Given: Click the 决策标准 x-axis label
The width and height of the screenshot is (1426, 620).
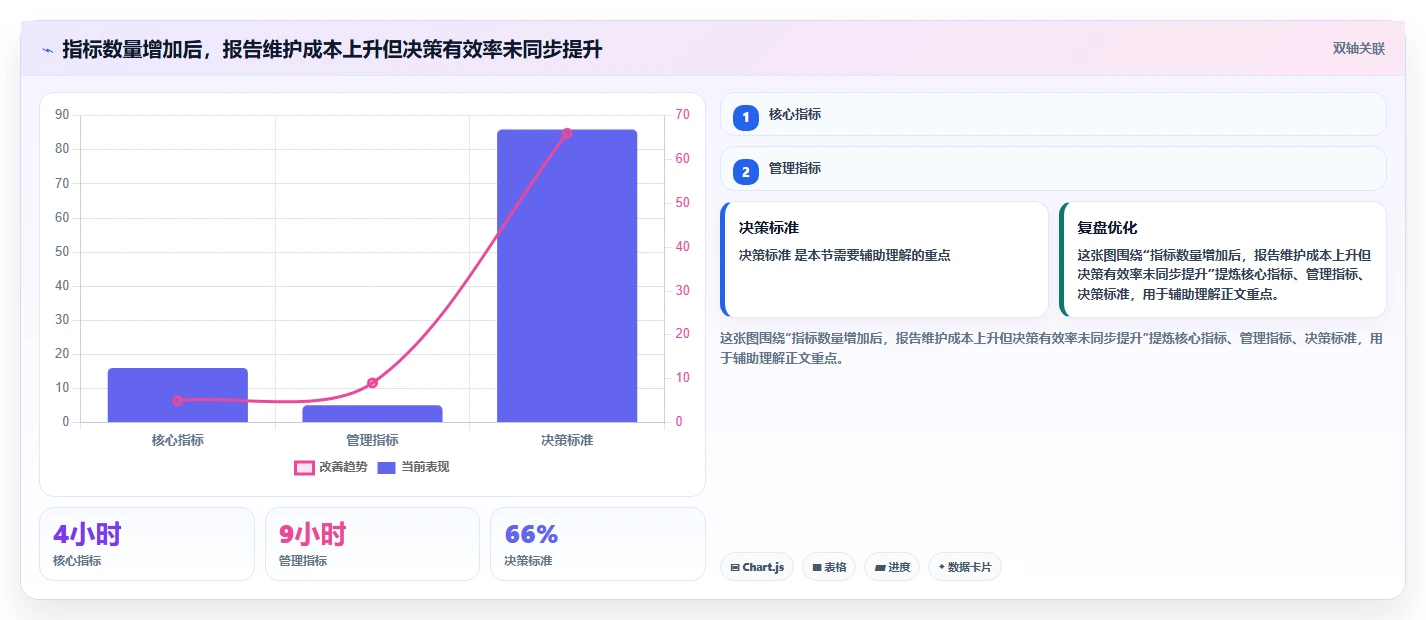Looking at the screenshot, I should [x=567, y=440].
